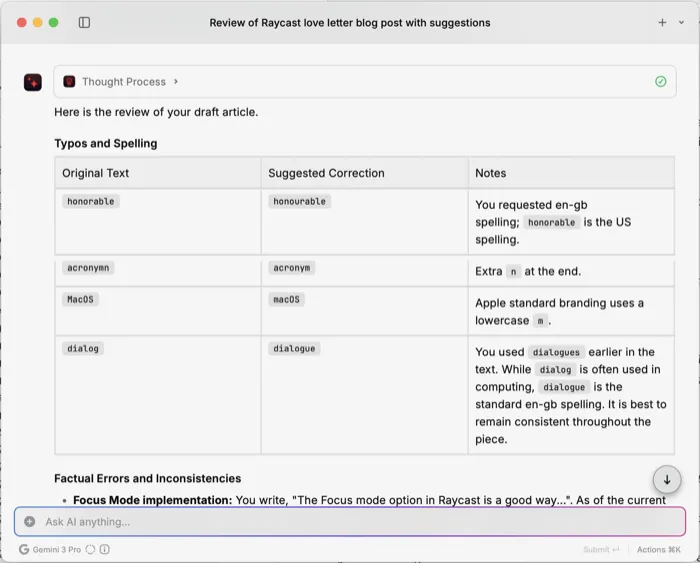Image resolution: width=700 pixels, height=563 pixels.
Task: Start a new chat with plus icon
Action: (x=662, y=22)
